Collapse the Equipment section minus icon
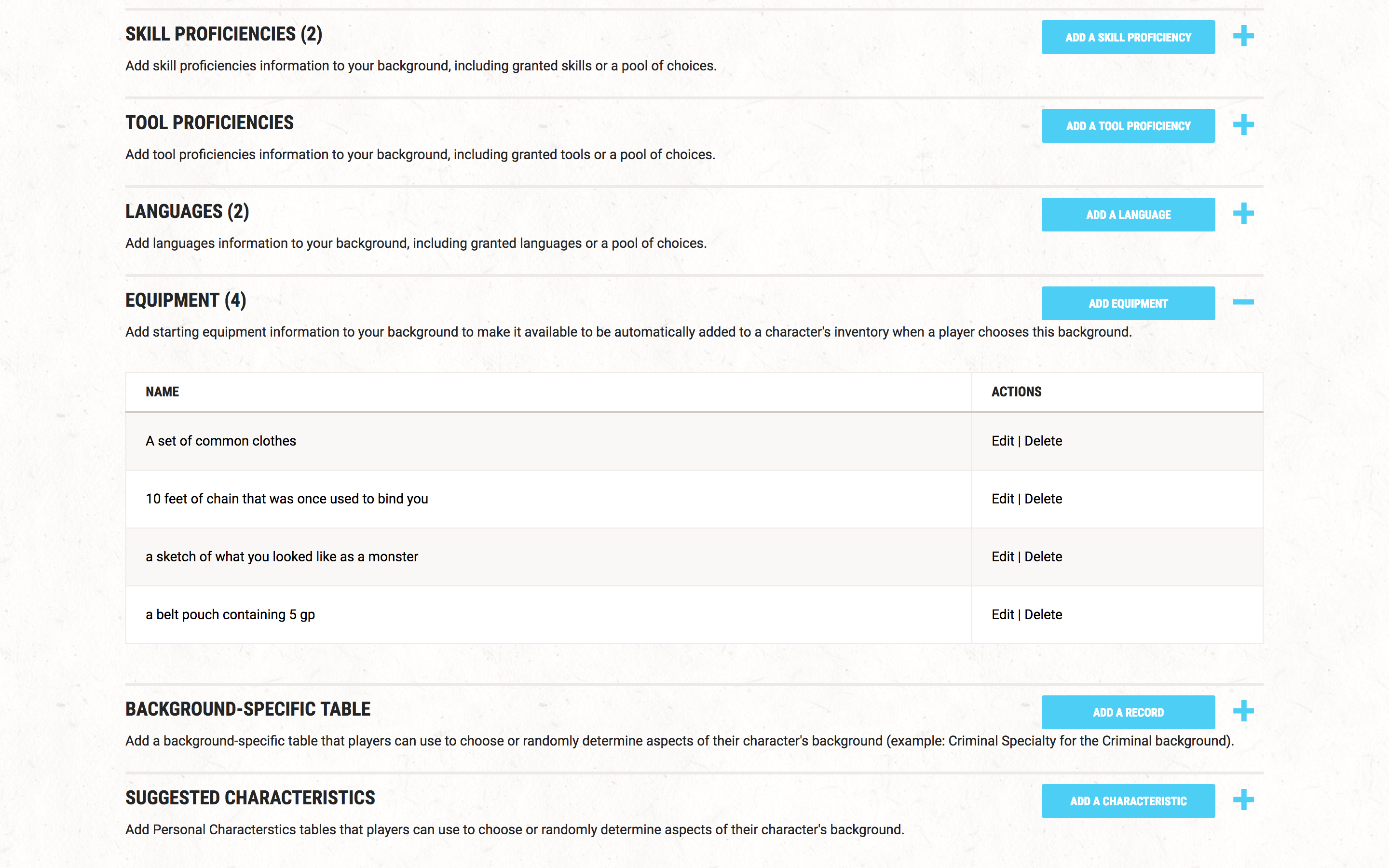1389x868 pixels. click(x=1243, y=302)
